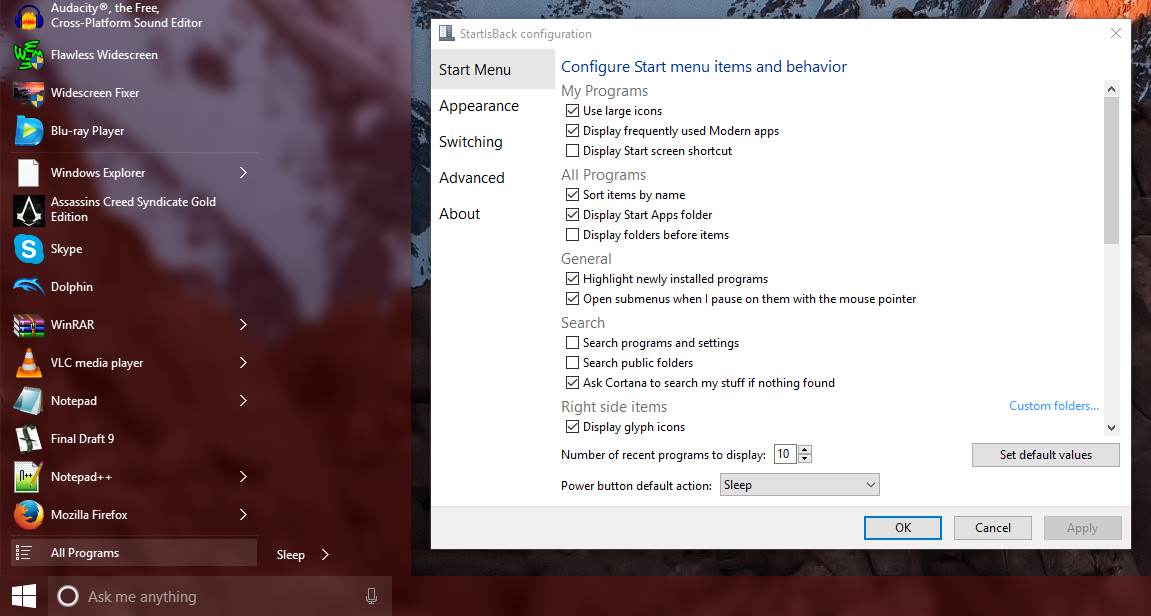Click the Apply button

tap(1082, 528)
